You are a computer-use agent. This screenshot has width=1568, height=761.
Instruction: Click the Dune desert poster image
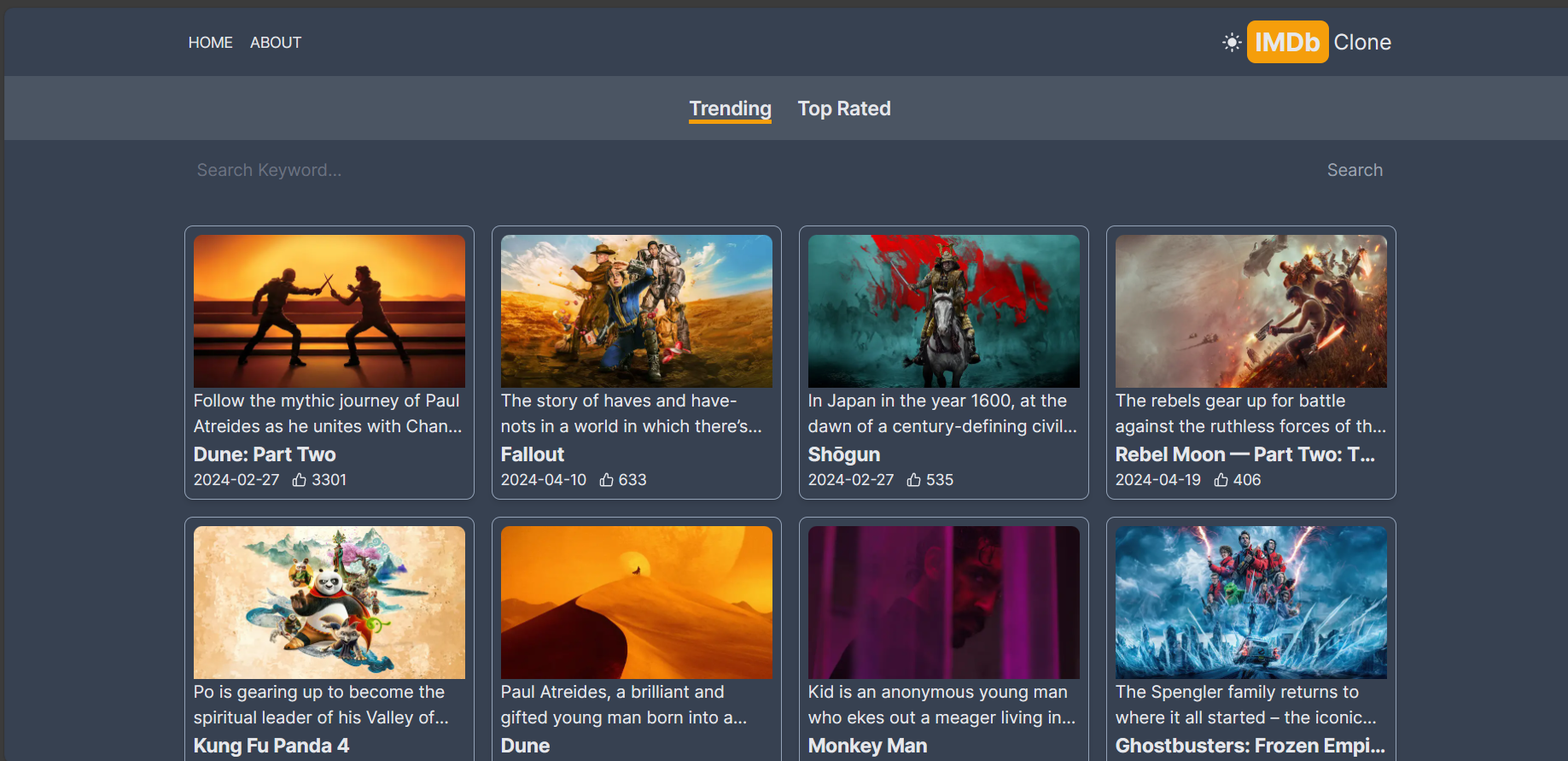pos(637,602)
